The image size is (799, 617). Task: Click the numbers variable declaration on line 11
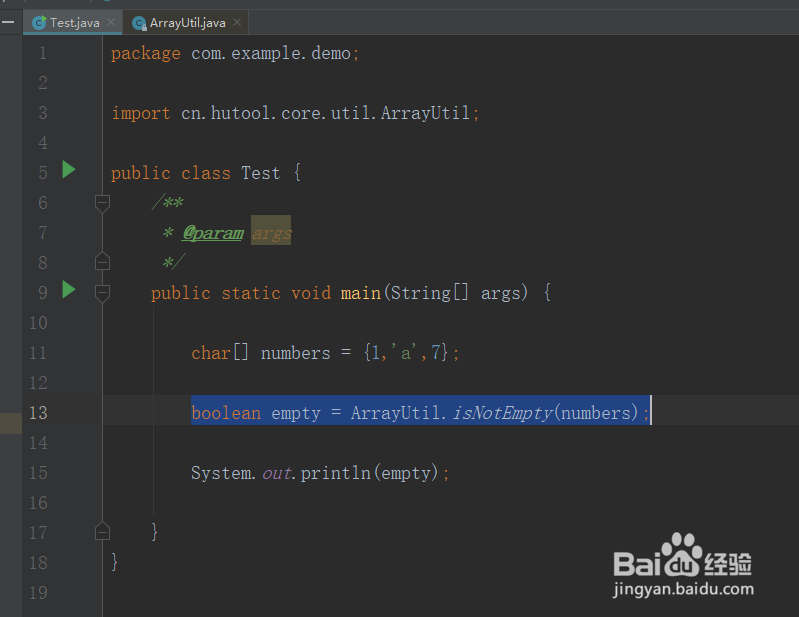pos(296,353)
